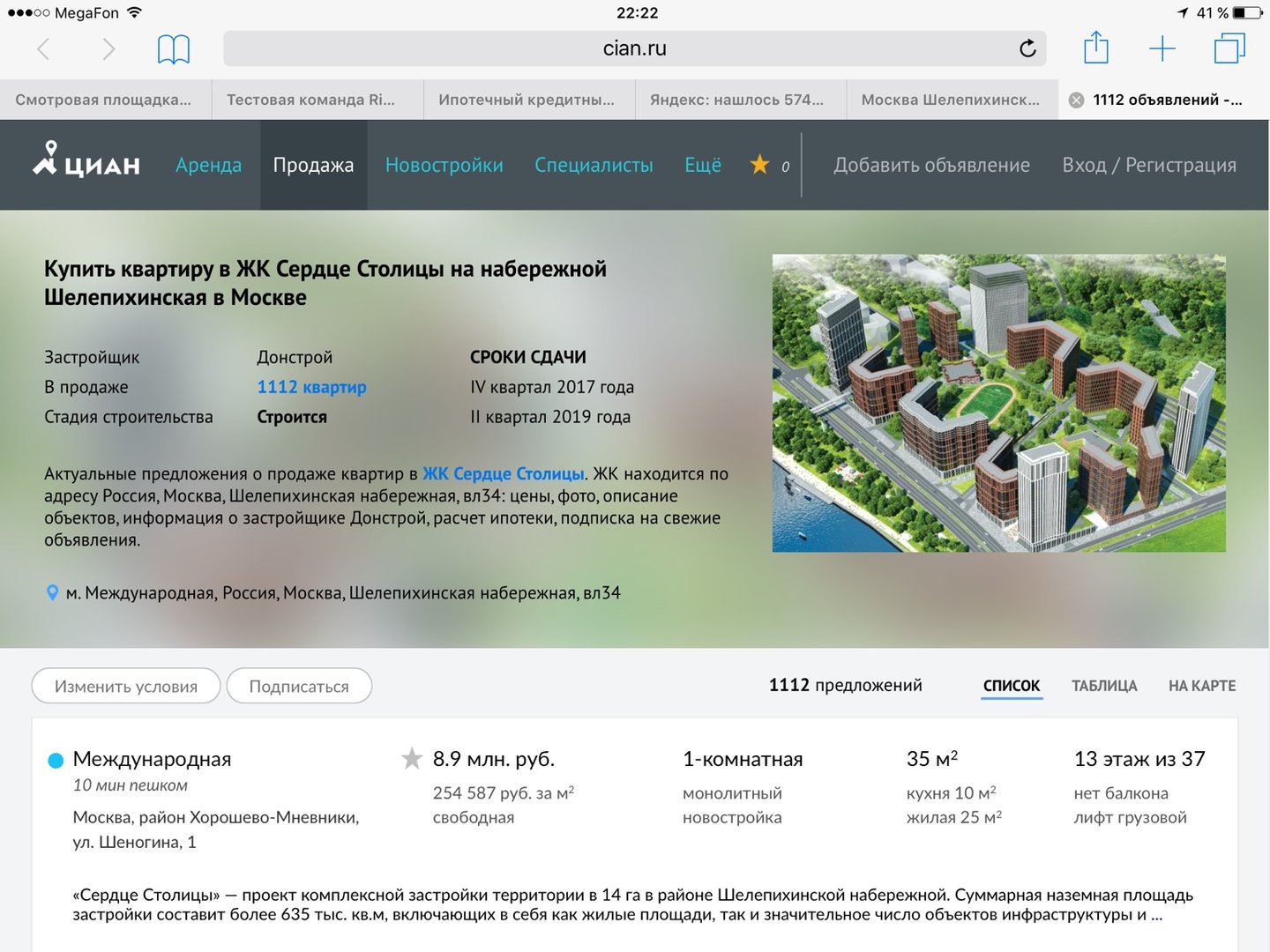Click the blue metro line dot
The width and height of the screenshot is (1270, 952).
click(x=55, y=760)
